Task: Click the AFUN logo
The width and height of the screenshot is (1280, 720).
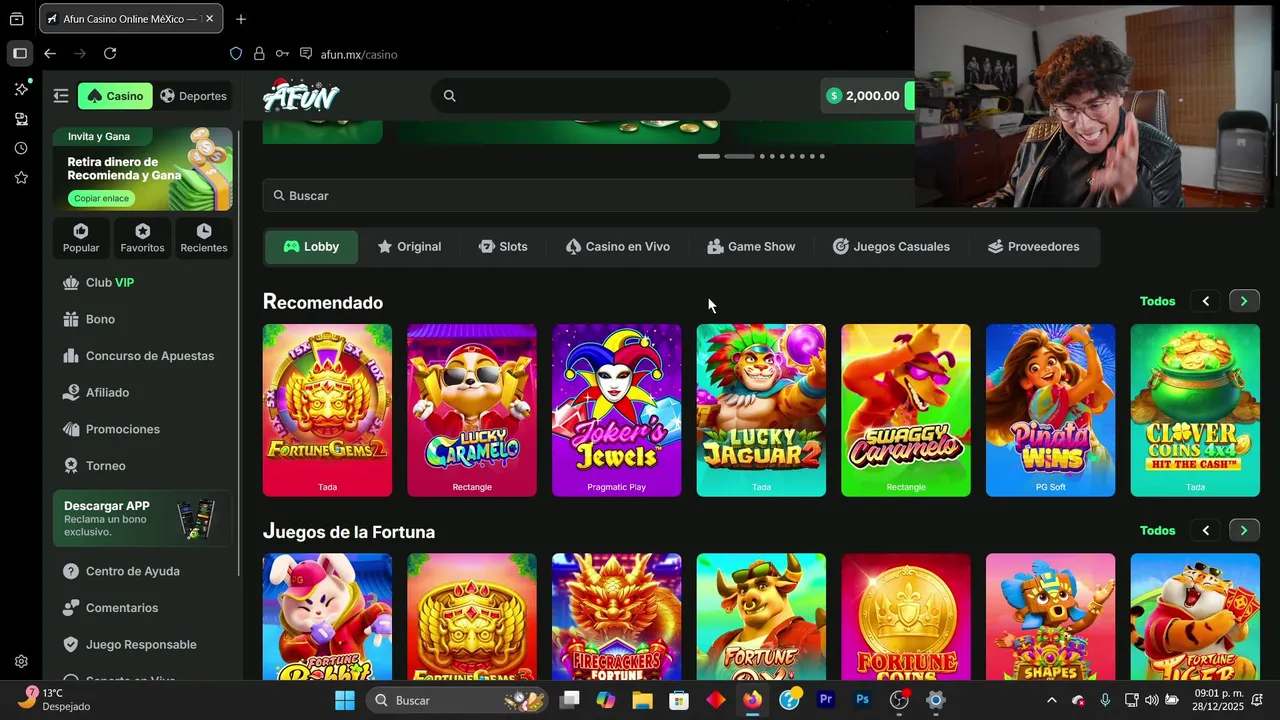Action: tap(301, 95)
